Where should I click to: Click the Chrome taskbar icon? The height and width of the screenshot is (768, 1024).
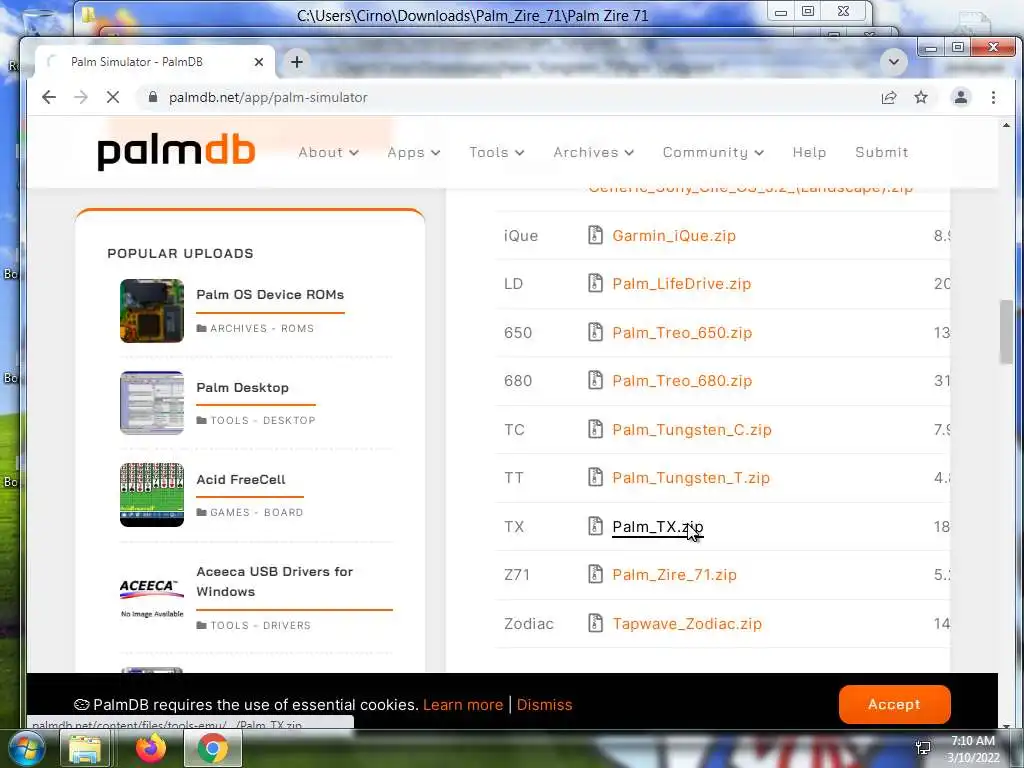tap(212, 748)
